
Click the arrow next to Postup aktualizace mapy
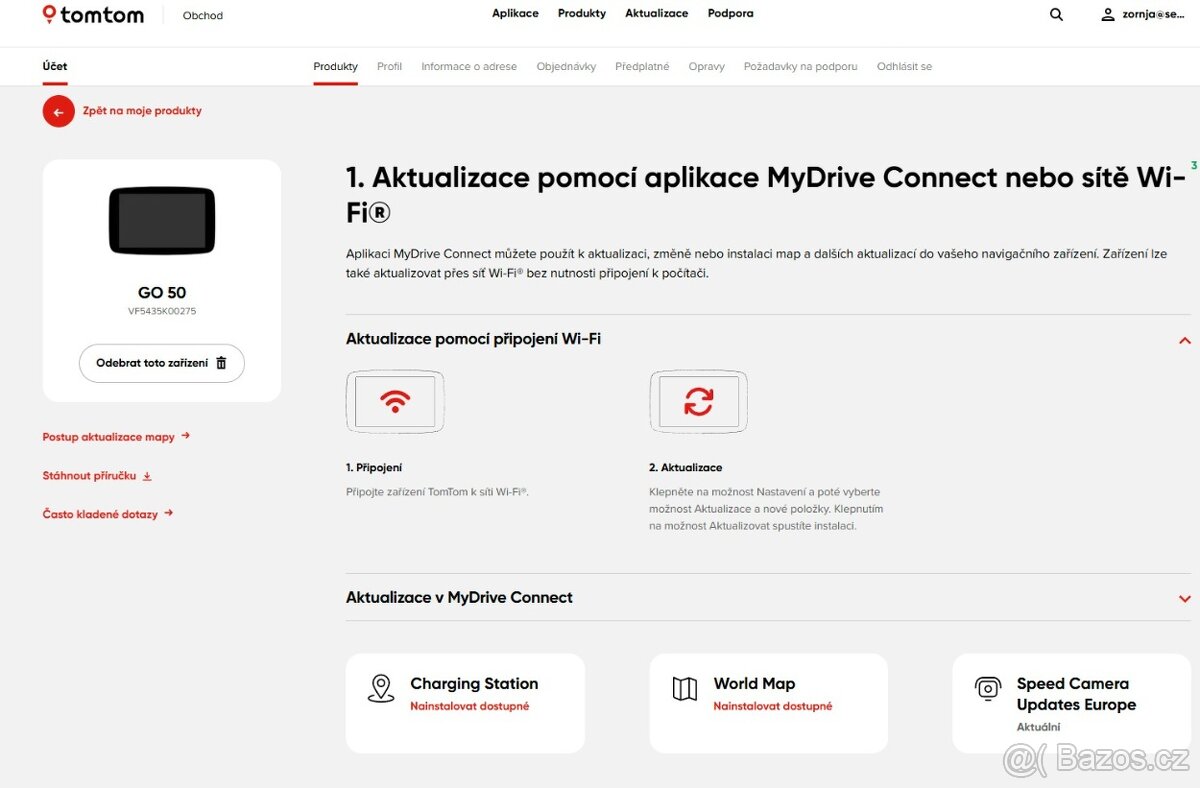(185, 436)
